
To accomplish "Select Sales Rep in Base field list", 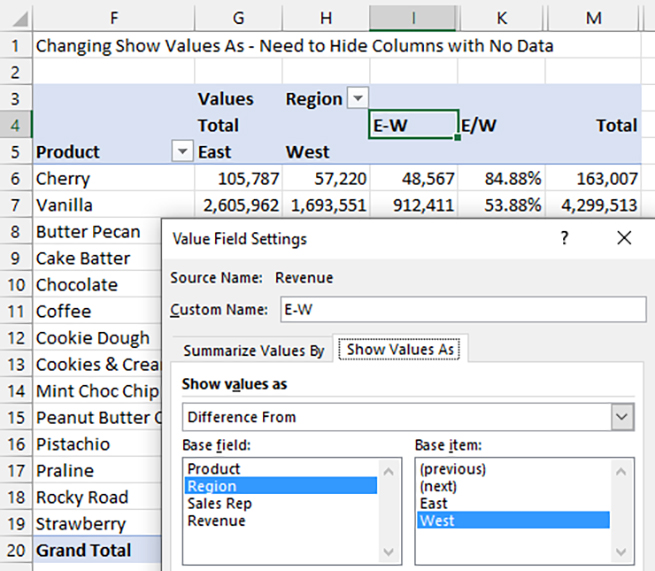I will (x=281, y=503).
